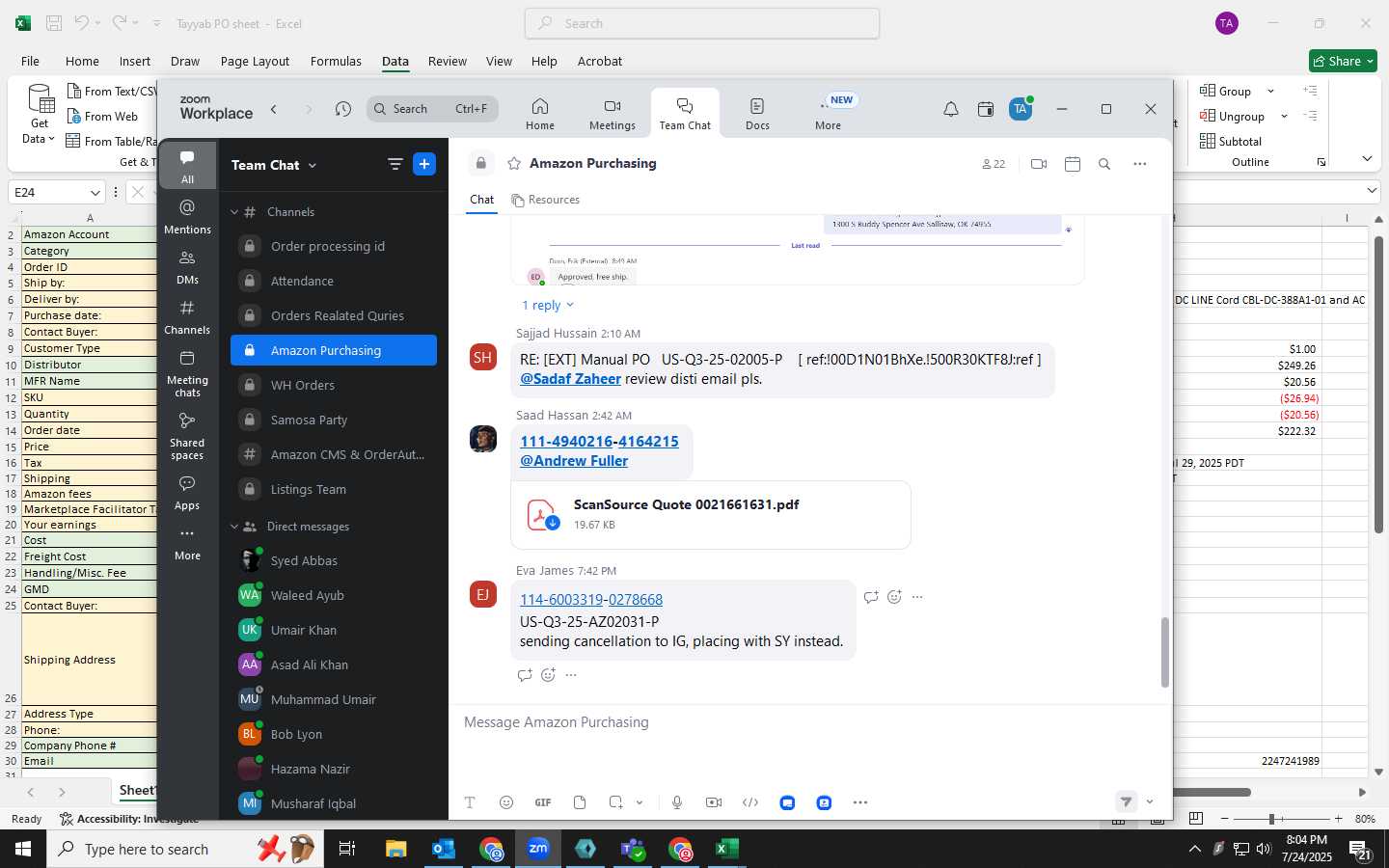The width and height of the screenshot is (1389, 868).
Task: Open direct message with Bob Lyon
Action: tap(334, 734)
